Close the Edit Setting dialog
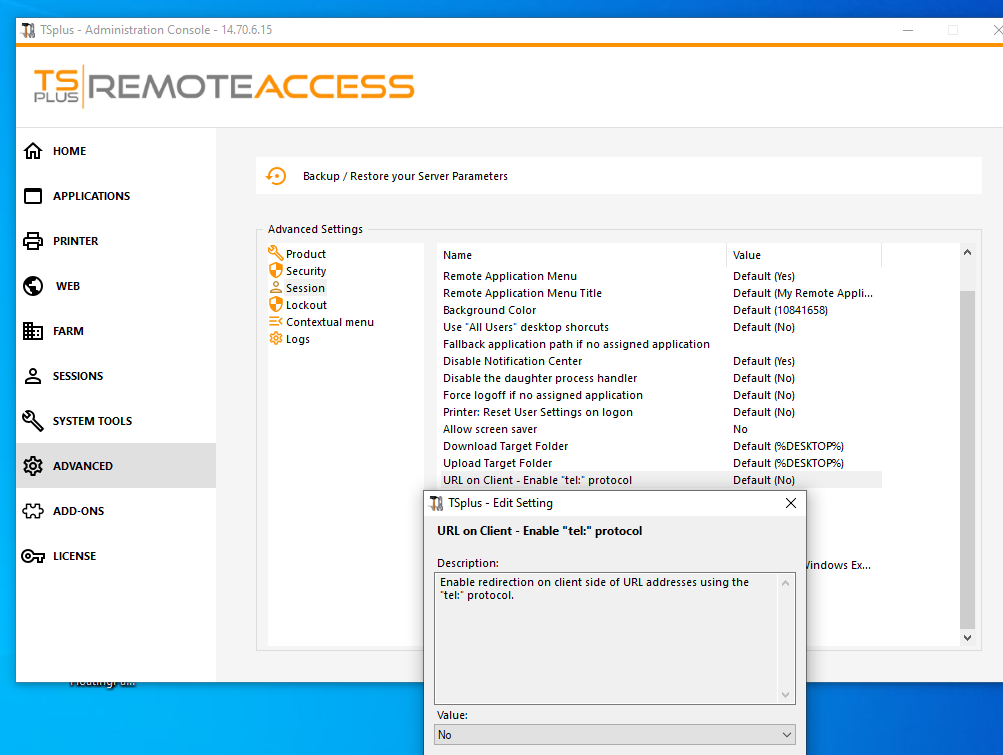The width and height of the screenshot is (1003, 755). 791,503
